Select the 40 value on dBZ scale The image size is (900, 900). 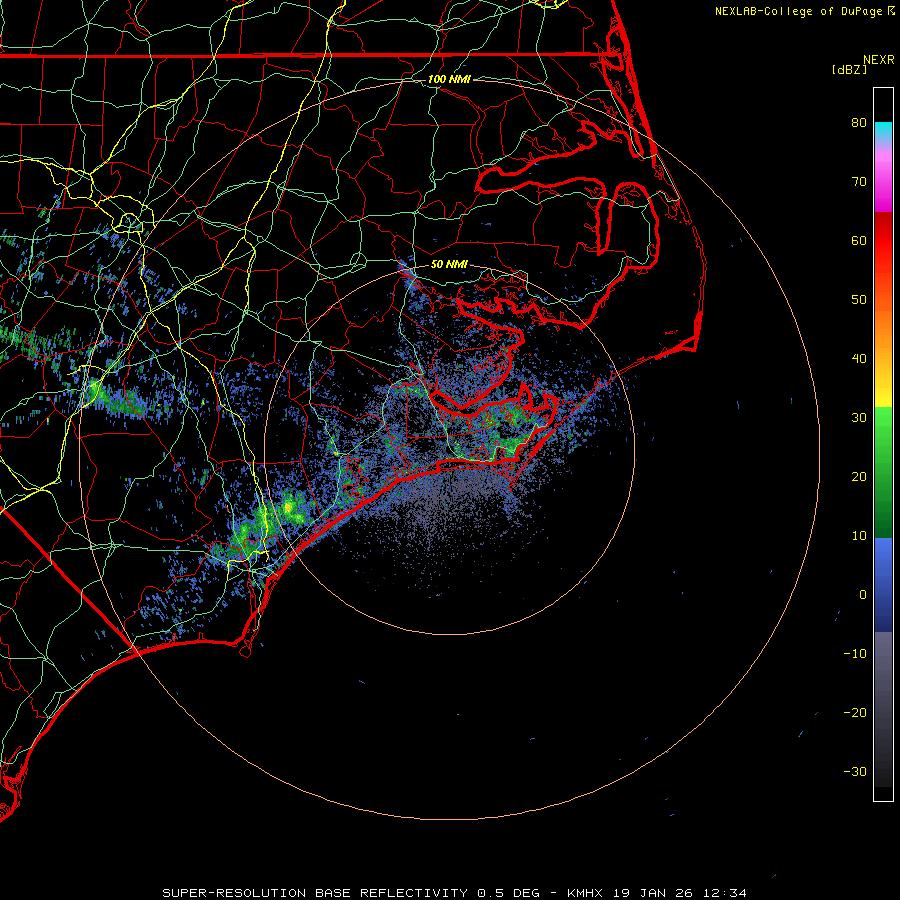point(859,358)
